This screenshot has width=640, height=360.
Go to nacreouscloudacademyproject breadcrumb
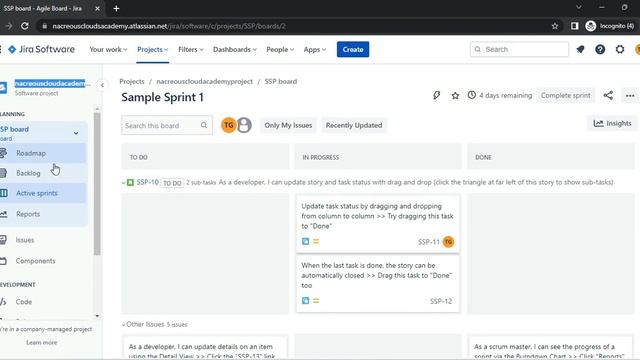(x=204, y=81)
